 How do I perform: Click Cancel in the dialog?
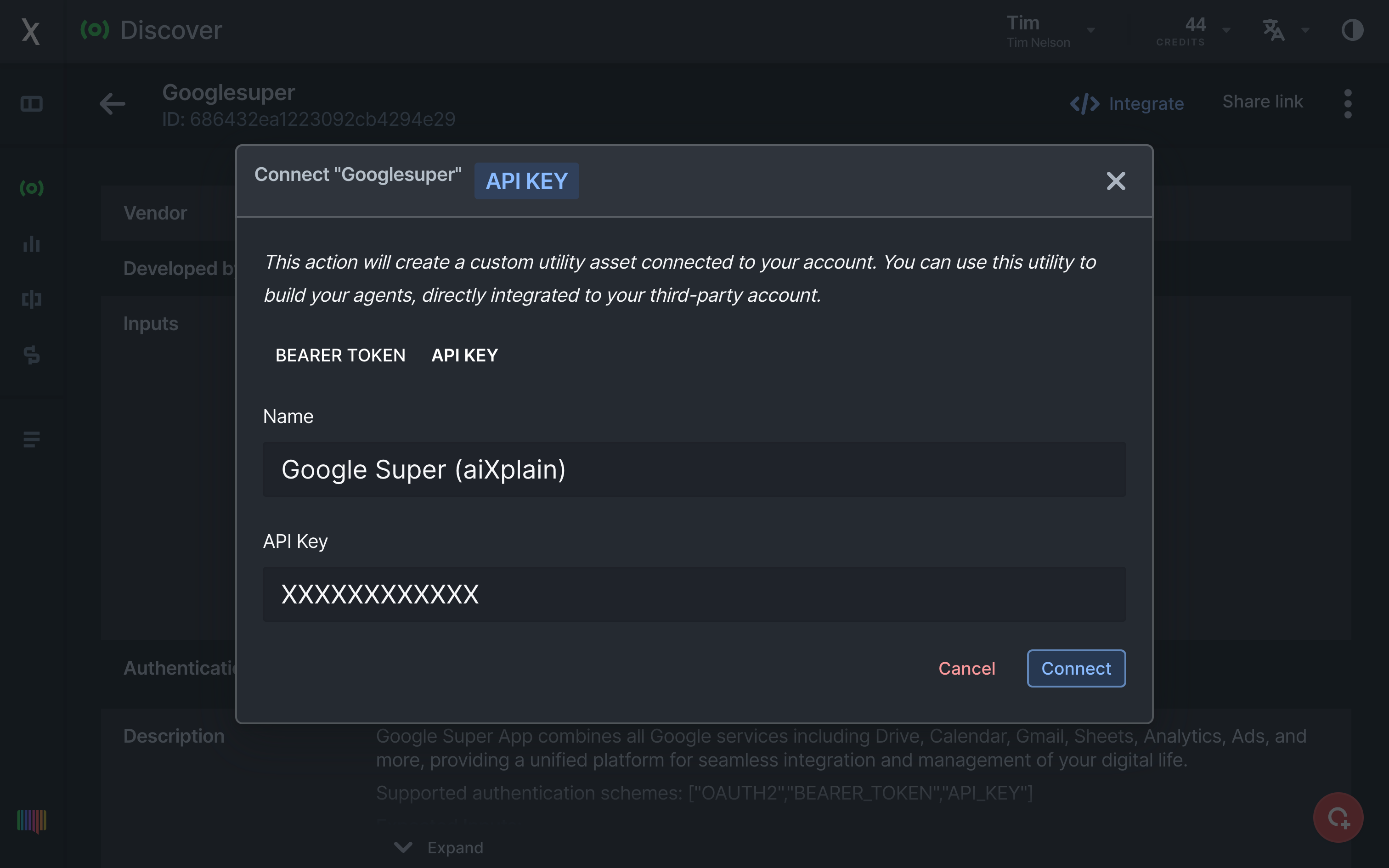[966, 668]
